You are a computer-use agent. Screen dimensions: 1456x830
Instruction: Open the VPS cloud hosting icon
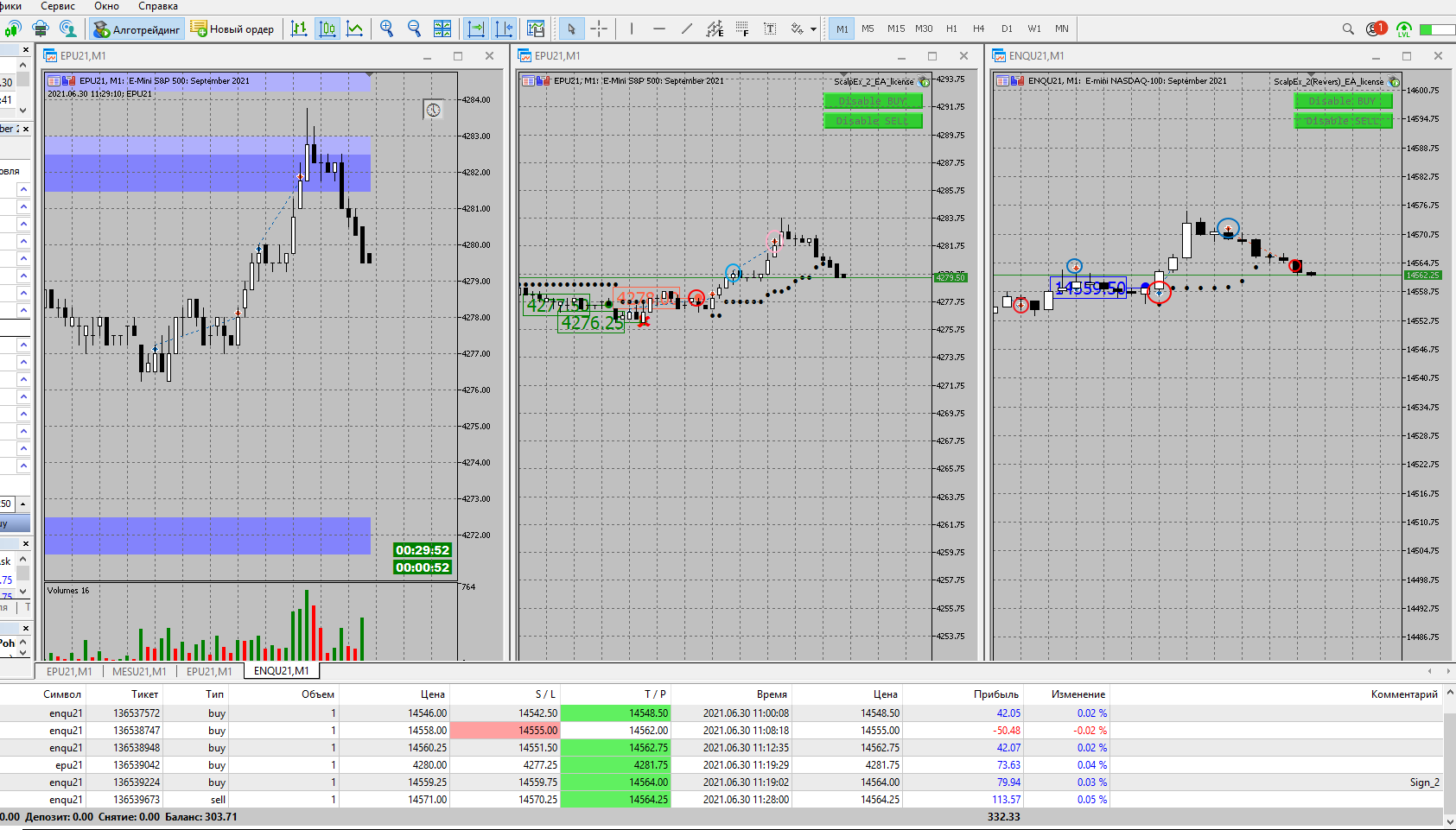pyautogui.click(x=40, y=29)
